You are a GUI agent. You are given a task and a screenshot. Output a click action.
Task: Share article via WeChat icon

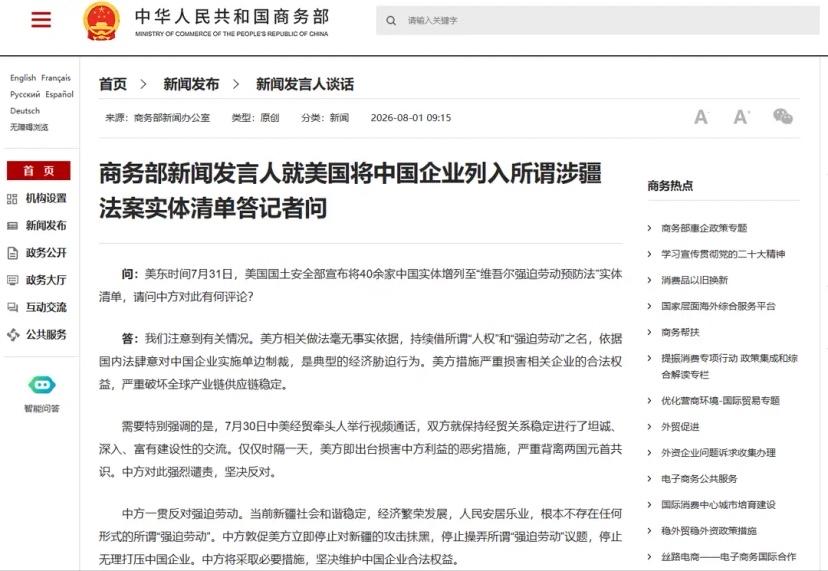(x=783, y=116)
